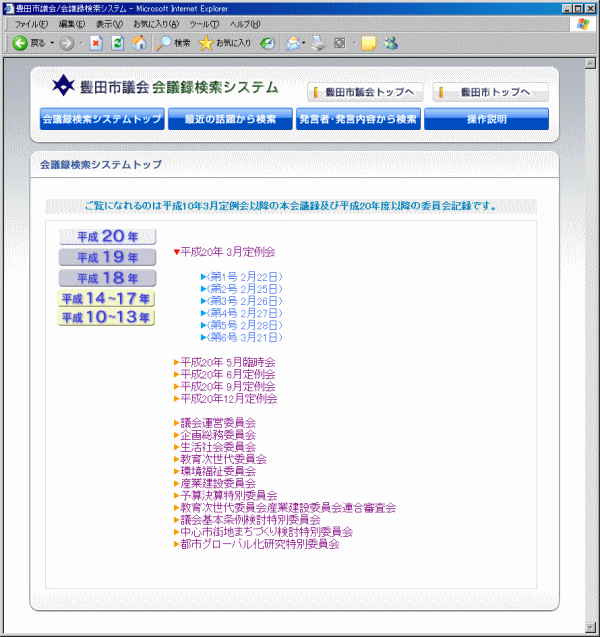Open Back button history dropdown arrow
The width and height of the screenshot is (600, 637).
tap(52, 43)
